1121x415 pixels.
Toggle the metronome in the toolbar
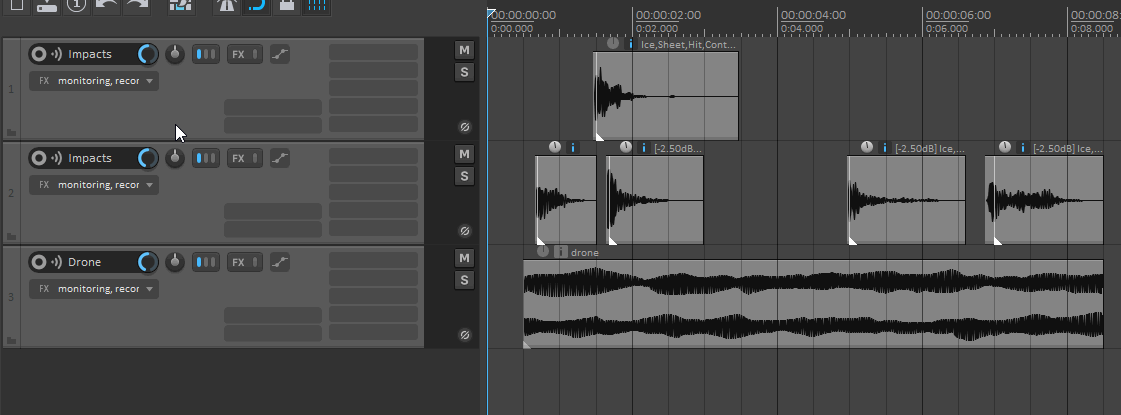[227, 6]
